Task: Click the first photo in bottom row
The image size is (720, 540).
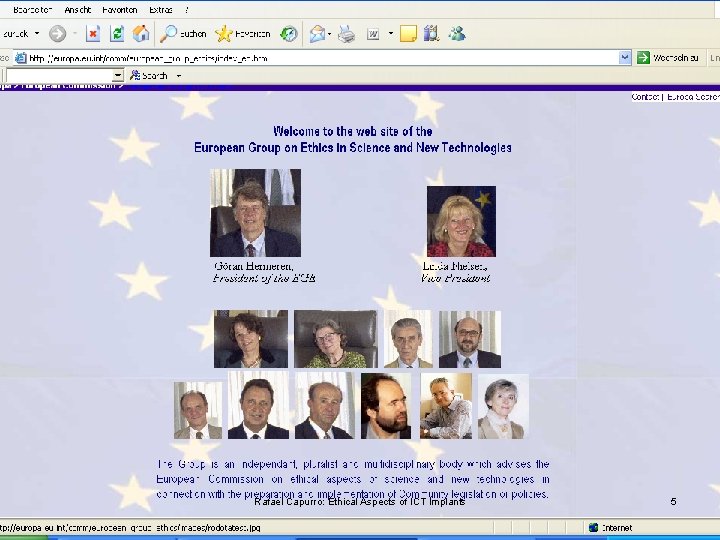Action: tap(198, 411)
